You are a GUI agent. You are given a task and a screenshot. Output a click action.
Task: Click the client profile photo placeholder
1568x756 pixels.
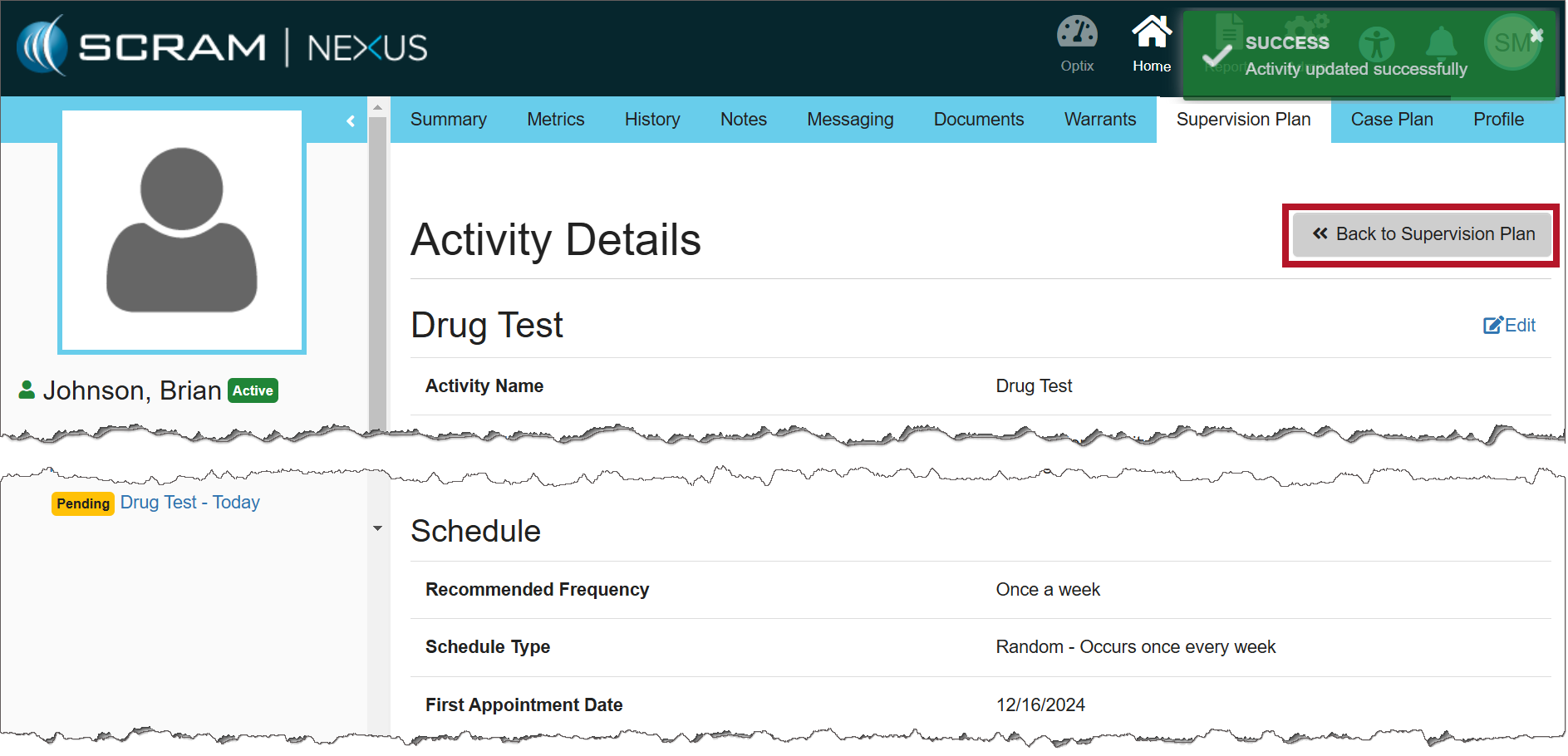[x=182, y=232]
